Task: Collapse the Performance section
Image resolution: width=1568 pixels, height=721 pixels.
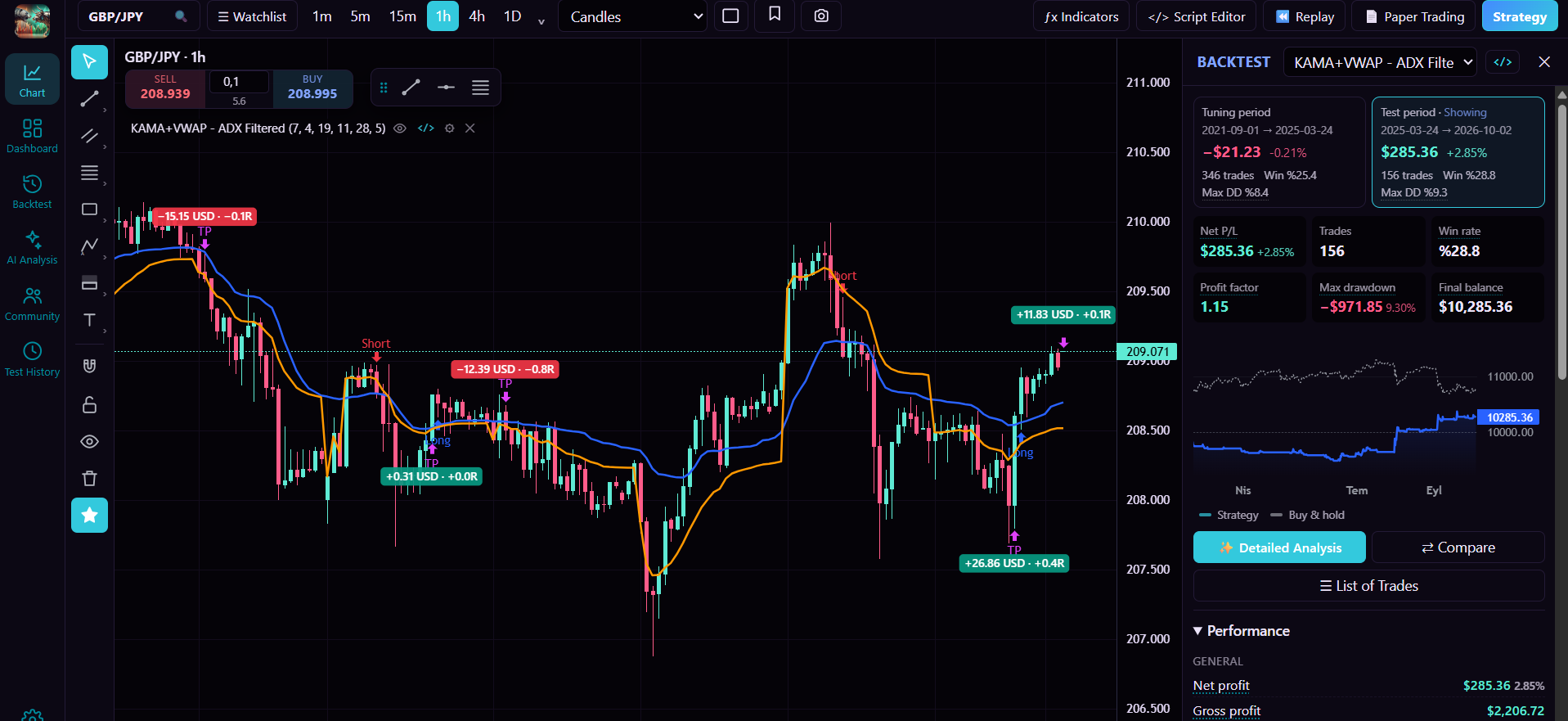Action: 1242,631
